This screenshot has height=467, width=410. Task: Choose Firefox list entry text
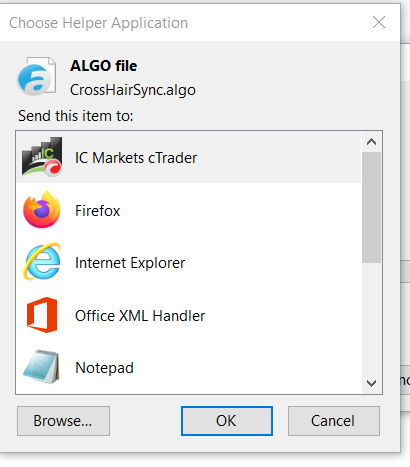pyautogui.click(x=97, y=211)
